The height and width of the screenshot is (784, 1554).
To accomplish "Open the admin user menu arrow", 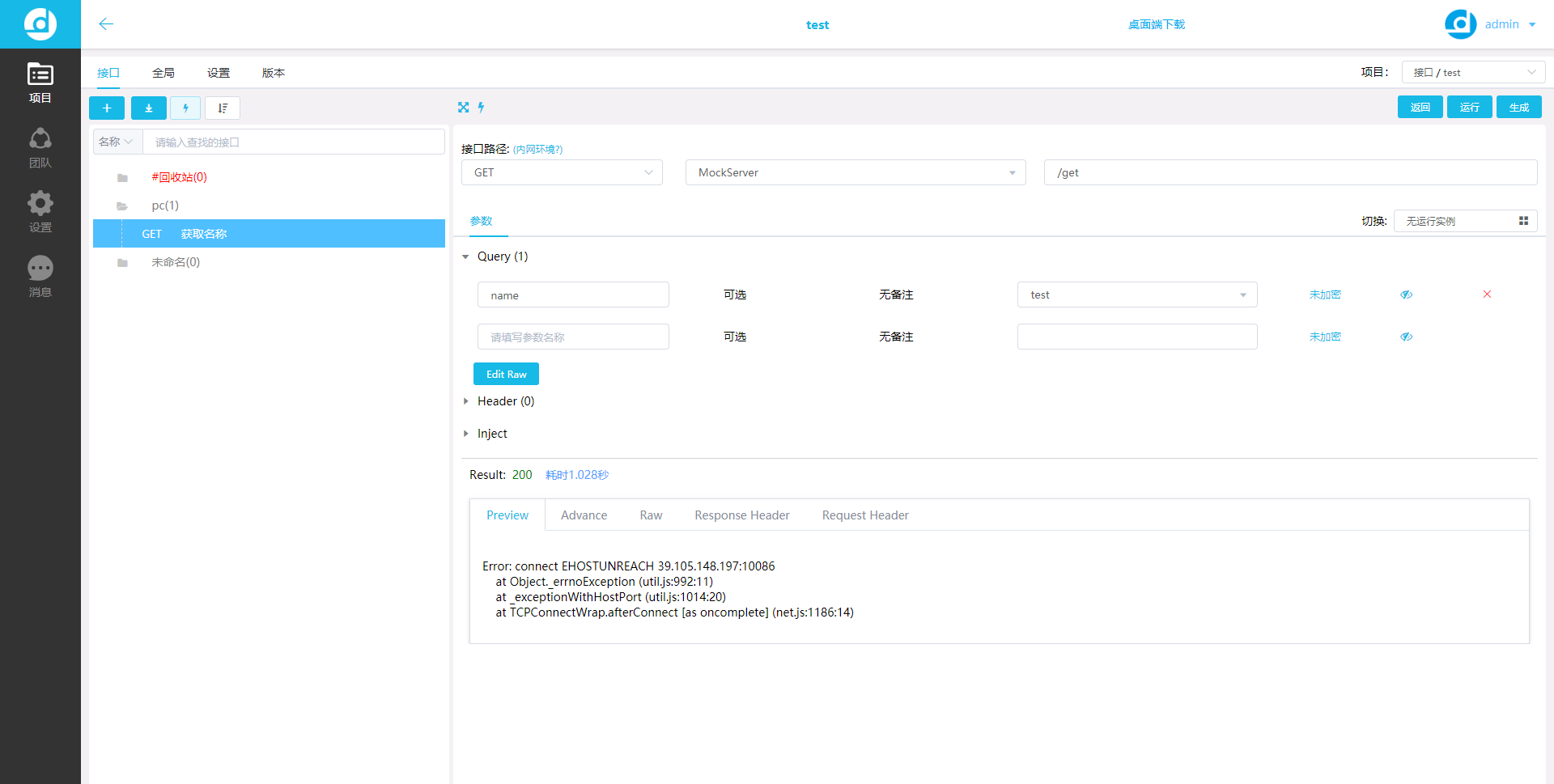I will (x=1532, y=24).
